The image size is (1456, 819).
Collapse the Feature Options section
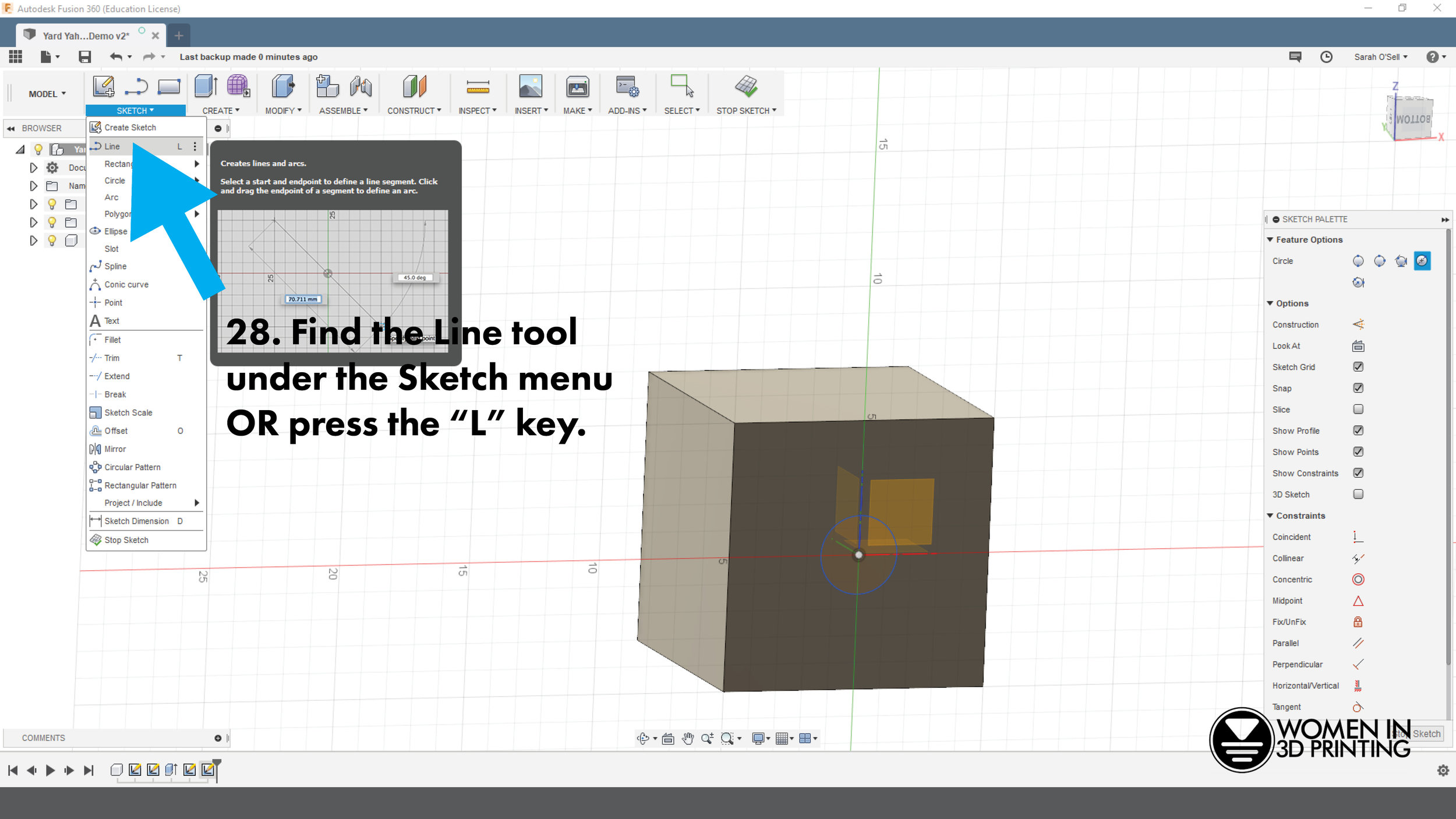point(1270,240)
